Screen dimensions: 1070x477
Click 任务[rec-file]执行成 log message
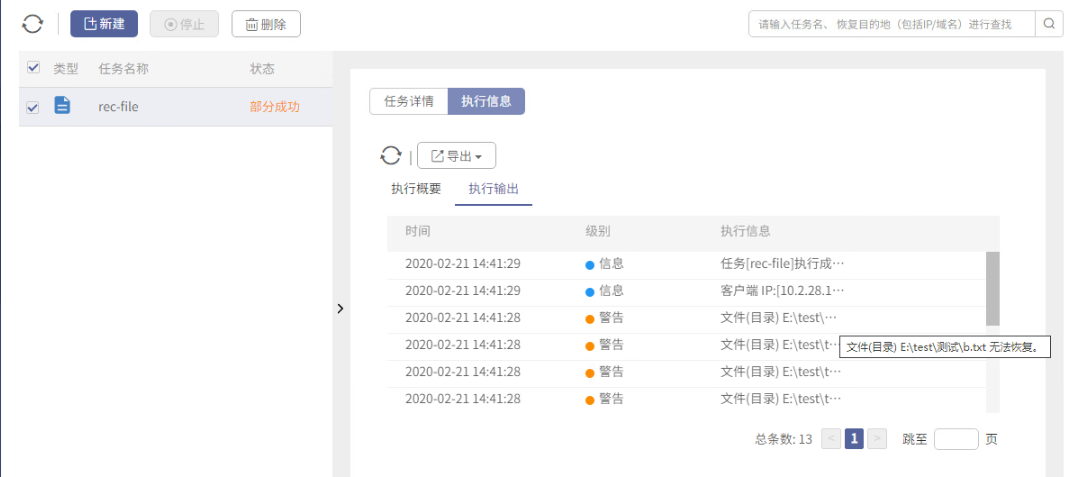point(783,263)
